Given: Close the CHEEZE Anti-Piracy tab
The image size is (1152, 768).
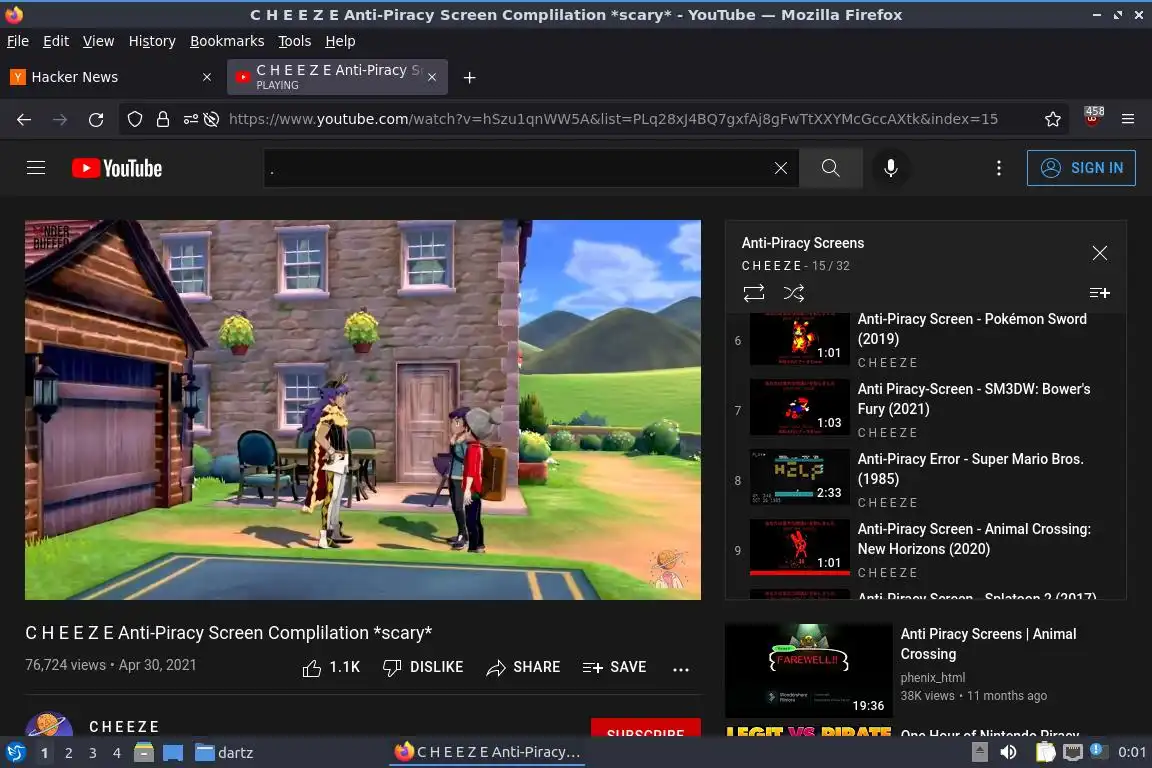Looking at the screenshot, I should click(432, 77).
